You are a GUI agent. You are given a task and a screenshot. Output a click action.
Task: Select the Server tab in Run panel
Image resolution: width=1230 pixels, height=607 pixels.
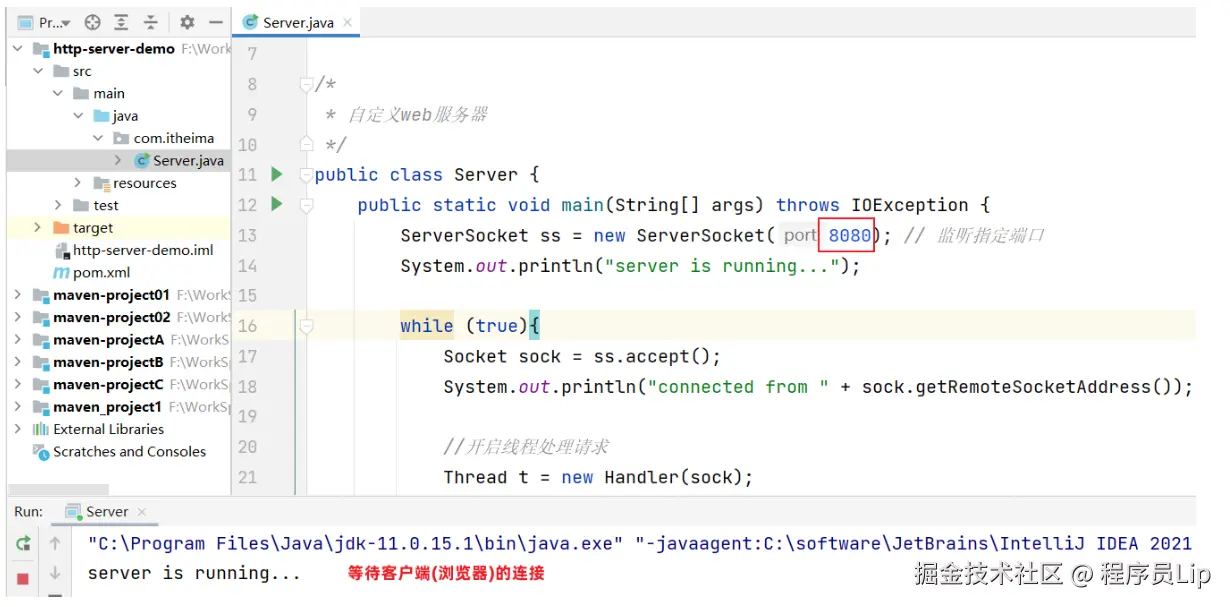coord(106,511)
